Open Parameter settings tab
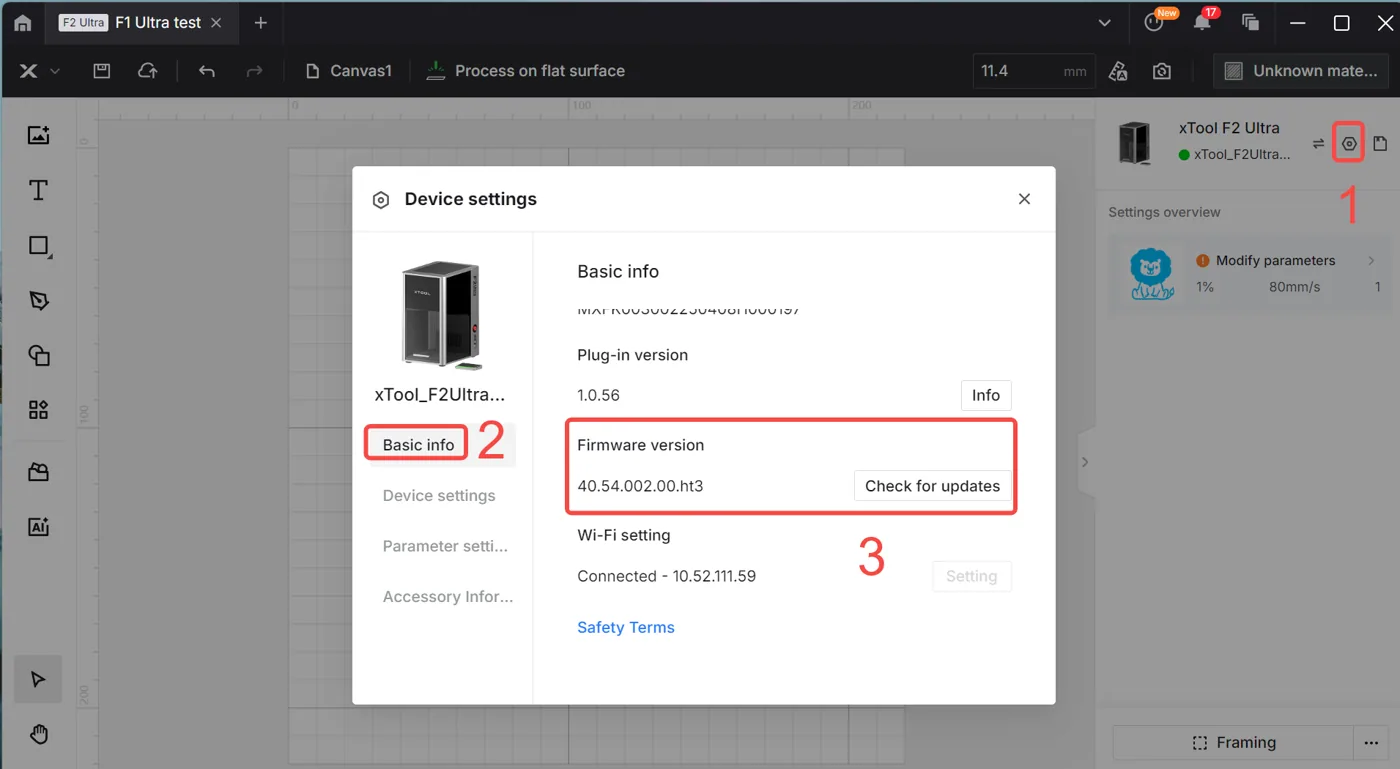Viewport: 1400px width, 769px height. pyautogui.click(x=445, y=546)
